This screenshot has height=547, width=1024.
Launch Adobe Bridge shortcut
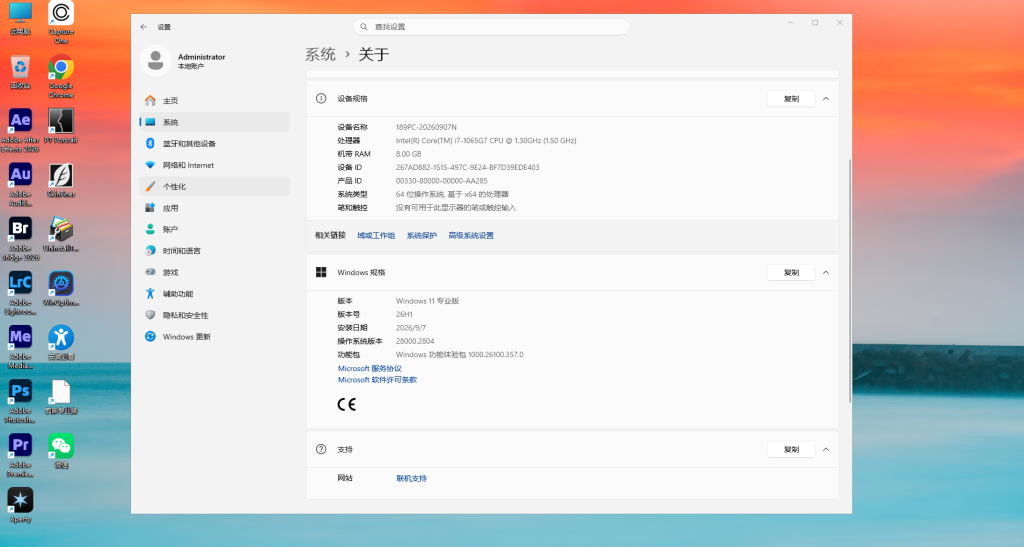20,239
